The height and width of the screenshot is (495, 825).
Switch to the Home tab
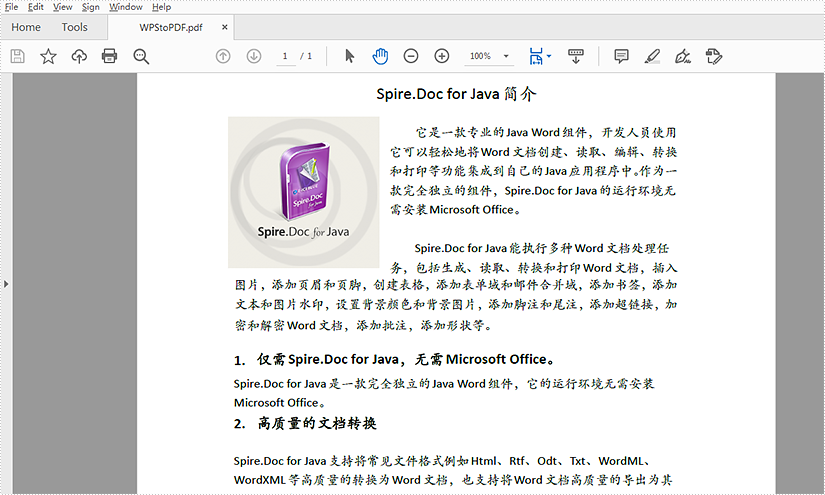tap(26, 27)
